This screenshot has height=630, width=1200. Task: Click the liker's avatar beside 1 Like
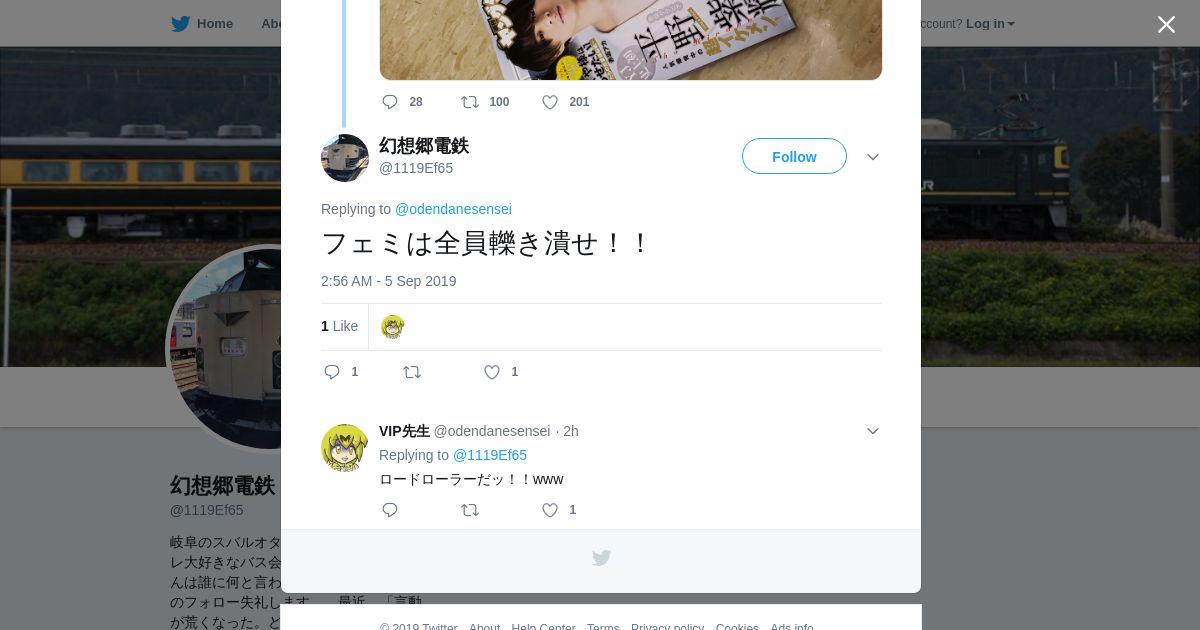click(x=392, y=327)
